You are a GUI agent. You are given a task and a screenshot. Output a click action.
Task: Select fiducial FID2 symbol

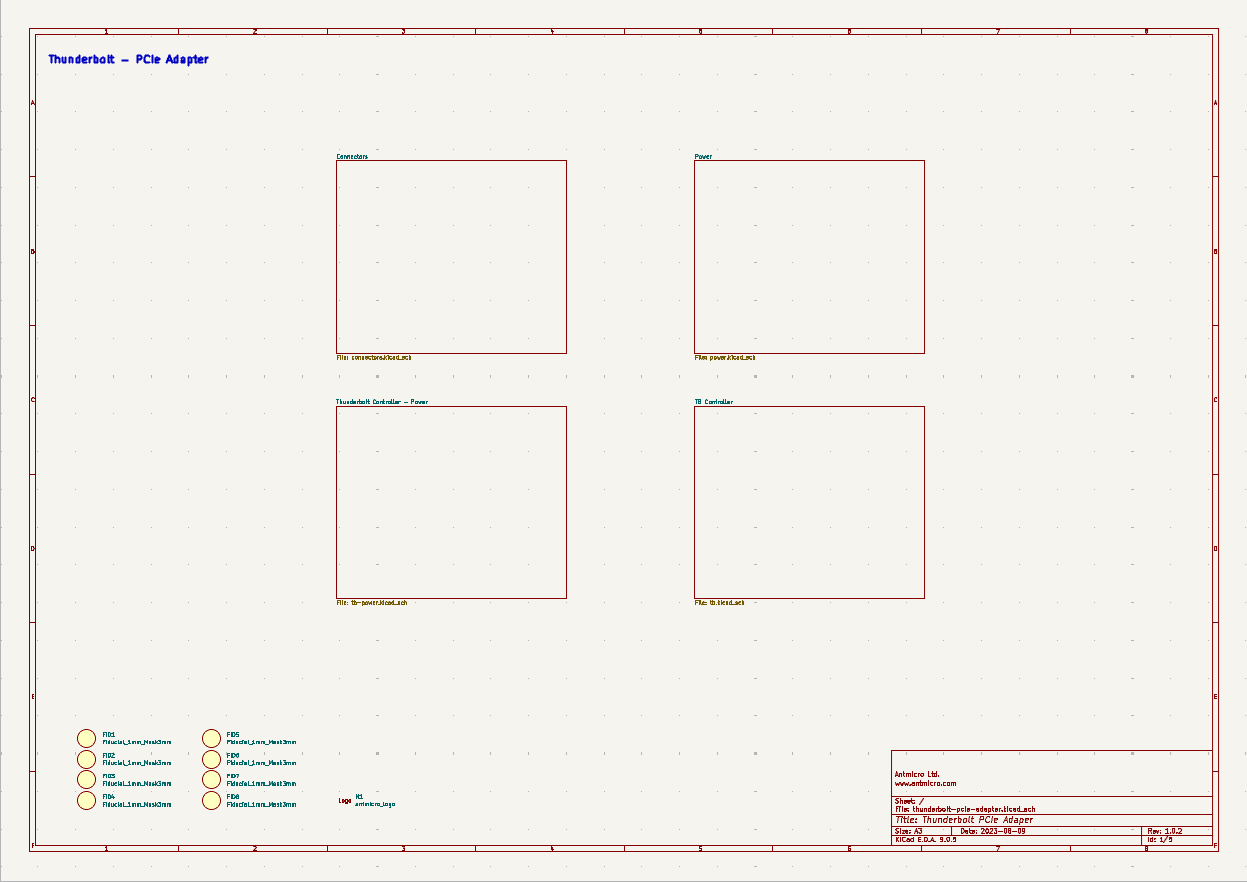[x=88, y=759]
